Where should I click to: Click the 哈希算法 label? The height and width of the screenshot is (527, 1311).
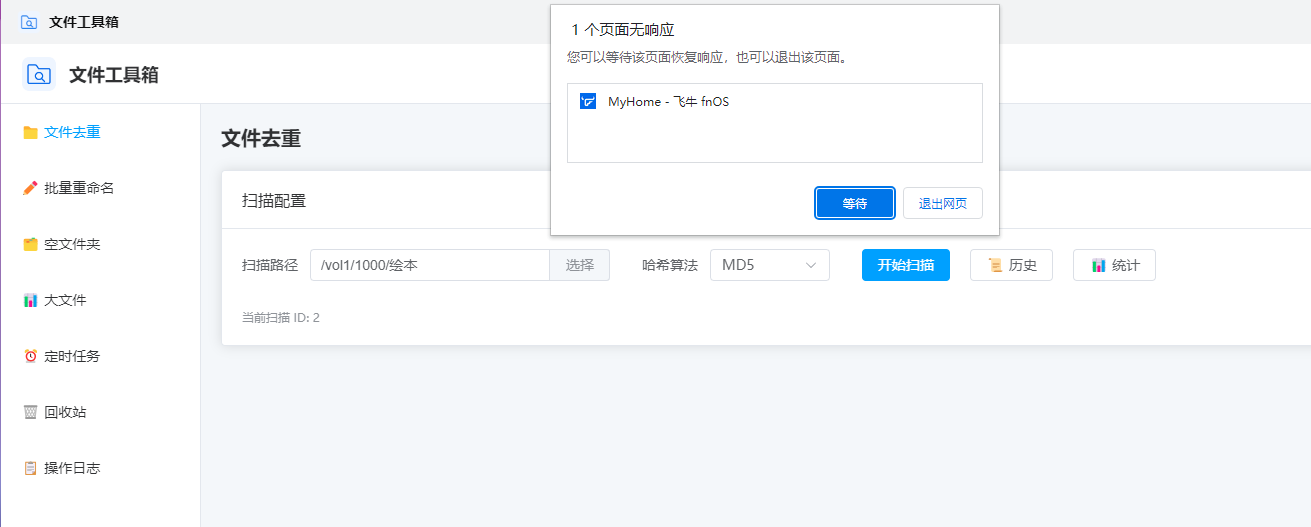(670, 265)
